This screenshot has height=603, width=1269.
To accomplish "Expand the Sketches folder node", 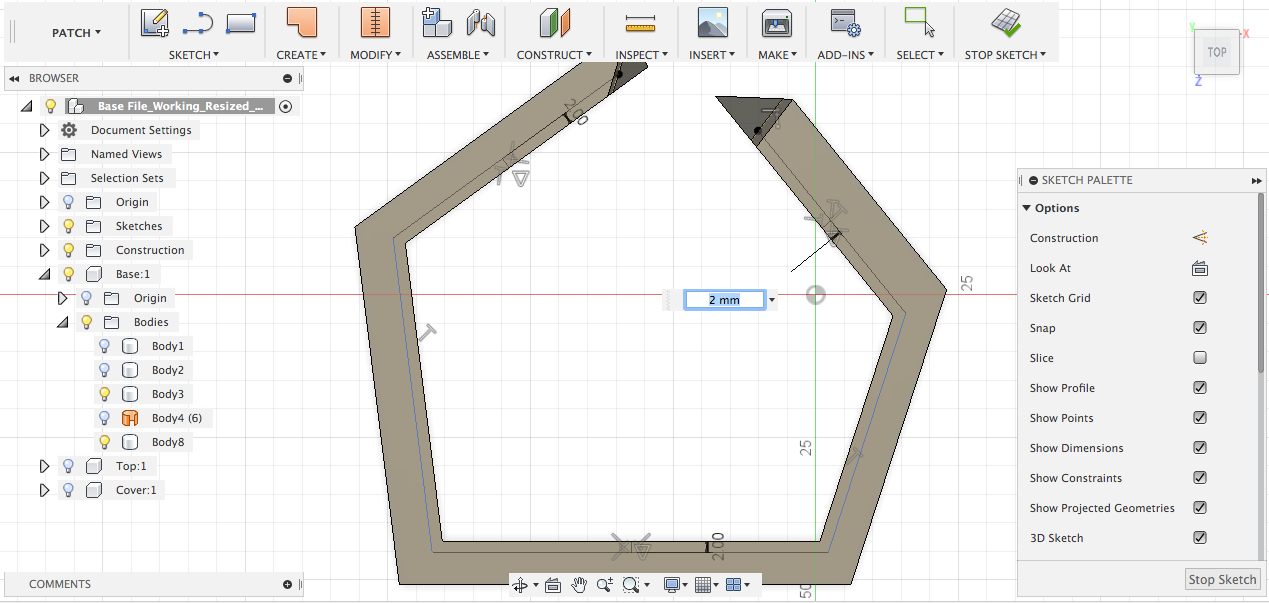I will click(x=44, y=226).
